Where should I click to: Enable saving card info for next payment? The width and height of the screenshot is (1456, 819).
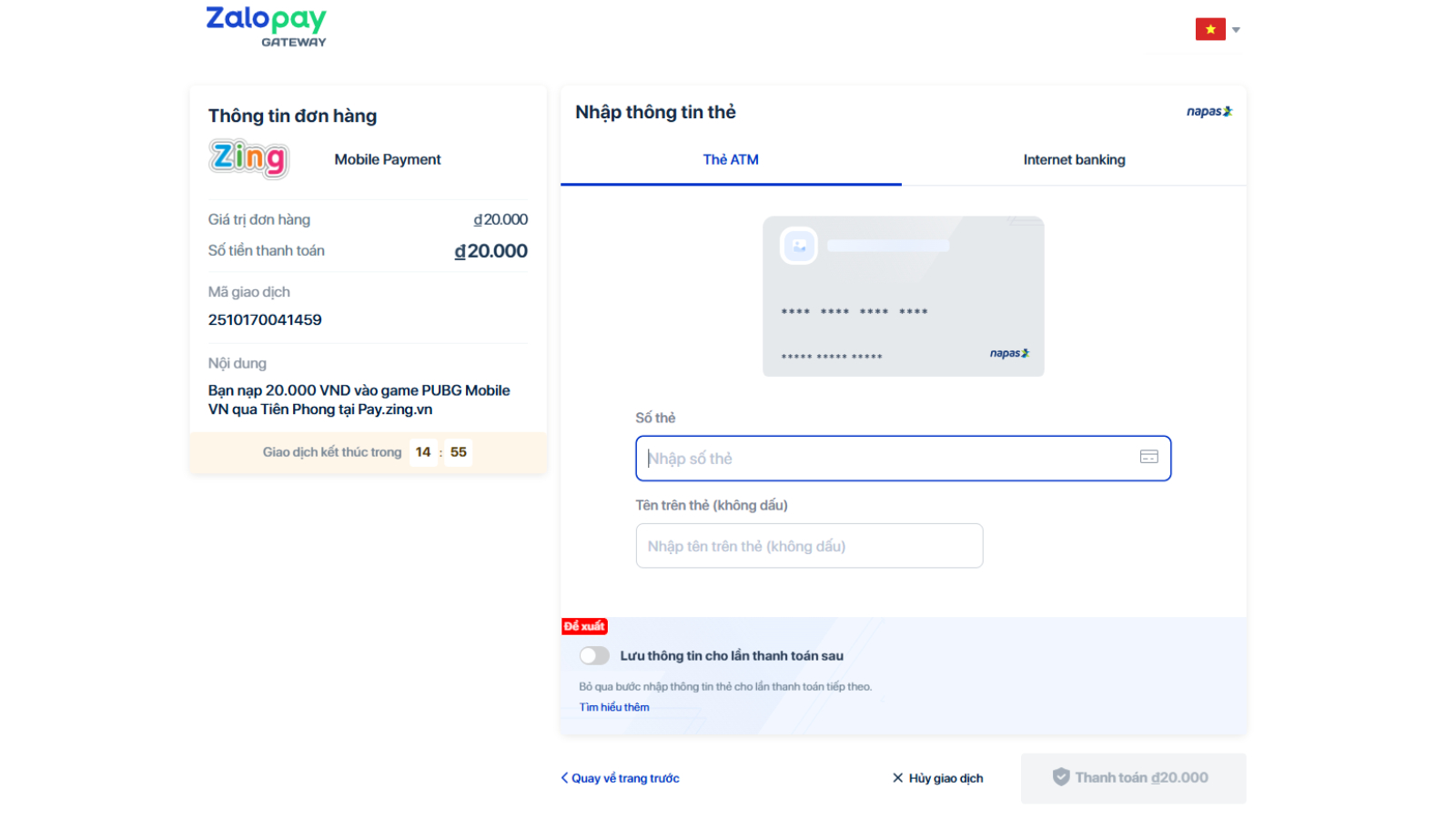click(594, 655)
